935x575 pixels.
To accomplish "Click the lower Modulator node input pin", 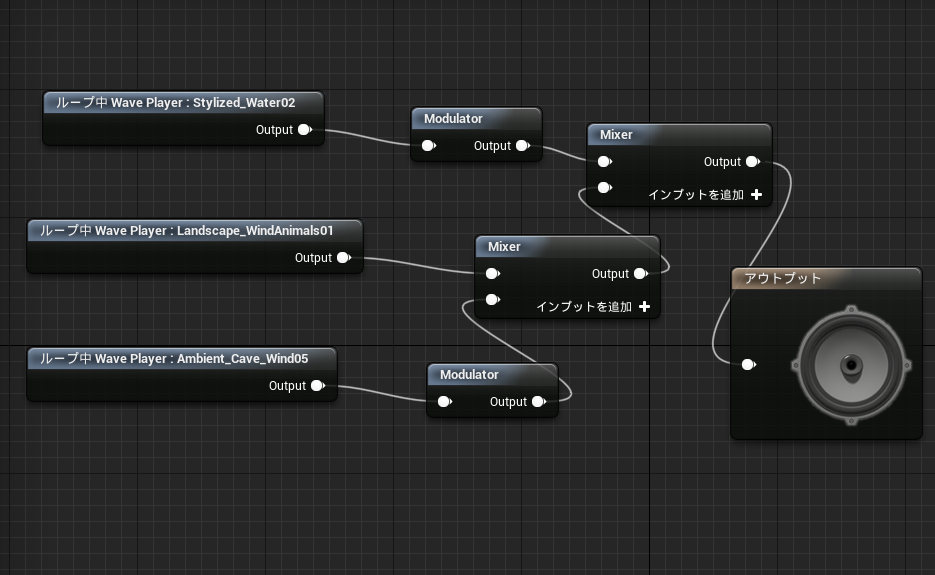I will [445, 402].
